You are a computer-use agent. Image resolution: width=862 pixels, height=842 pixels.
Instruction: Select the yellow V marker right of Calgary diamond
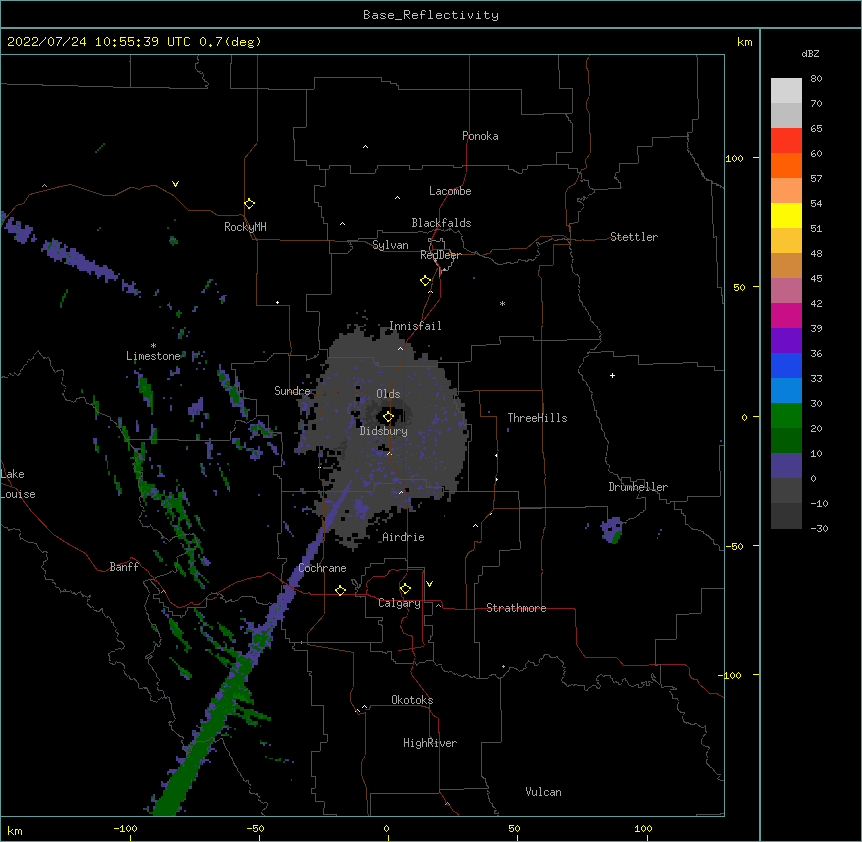pyautogui.click(x=429, y=584)
